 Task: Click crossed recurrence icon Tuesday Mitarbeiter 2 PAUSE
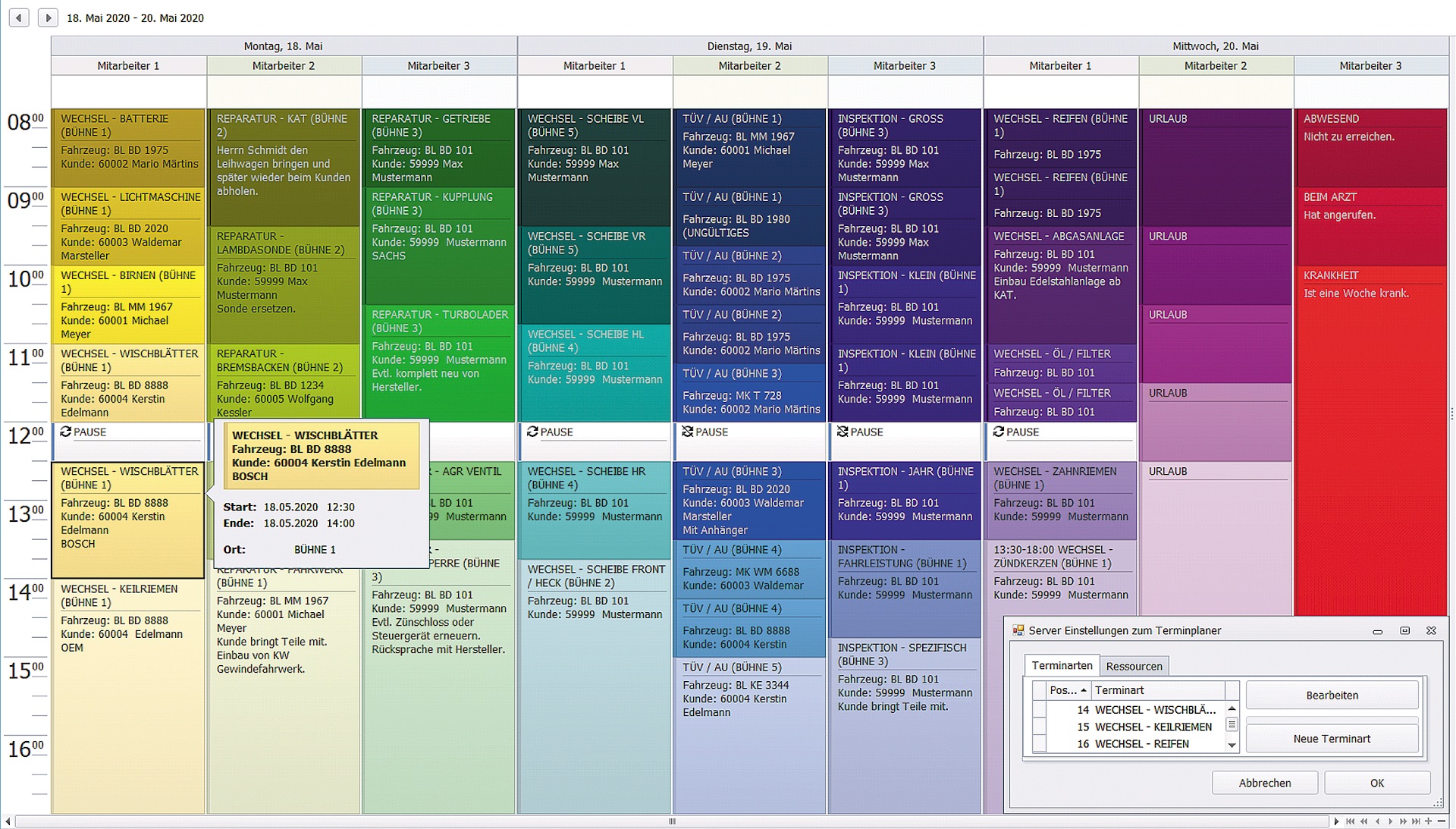(687, 432)
